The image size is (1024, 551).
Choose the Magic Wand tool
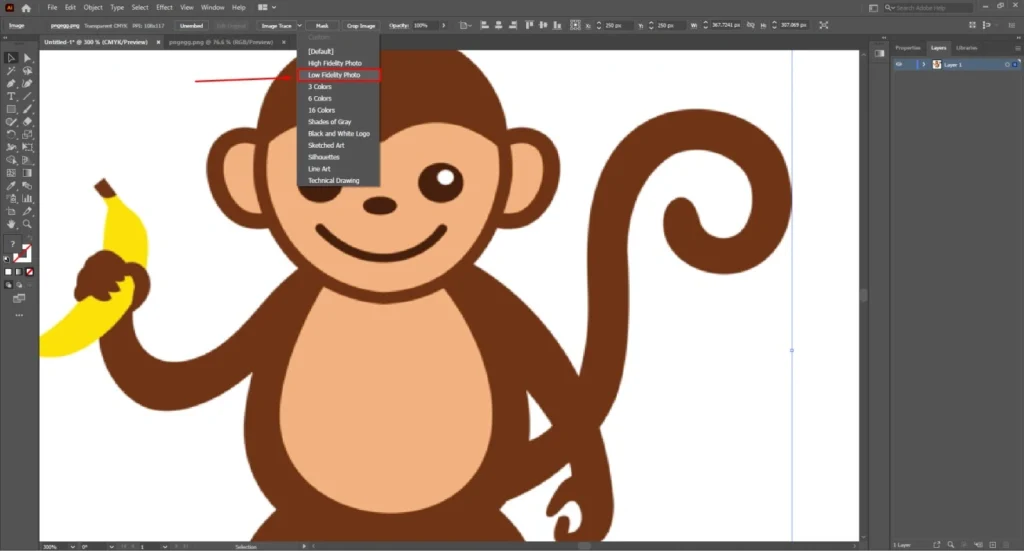coord(11,71)
